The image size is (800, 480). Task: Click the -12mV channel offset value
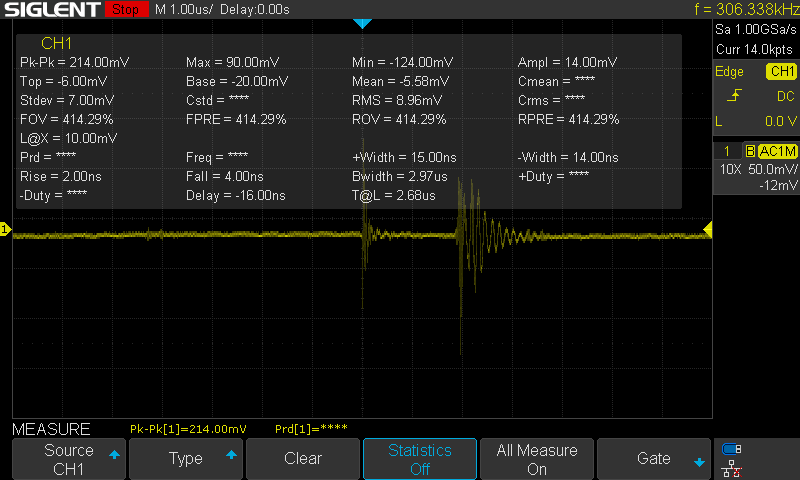pos(778,185)
